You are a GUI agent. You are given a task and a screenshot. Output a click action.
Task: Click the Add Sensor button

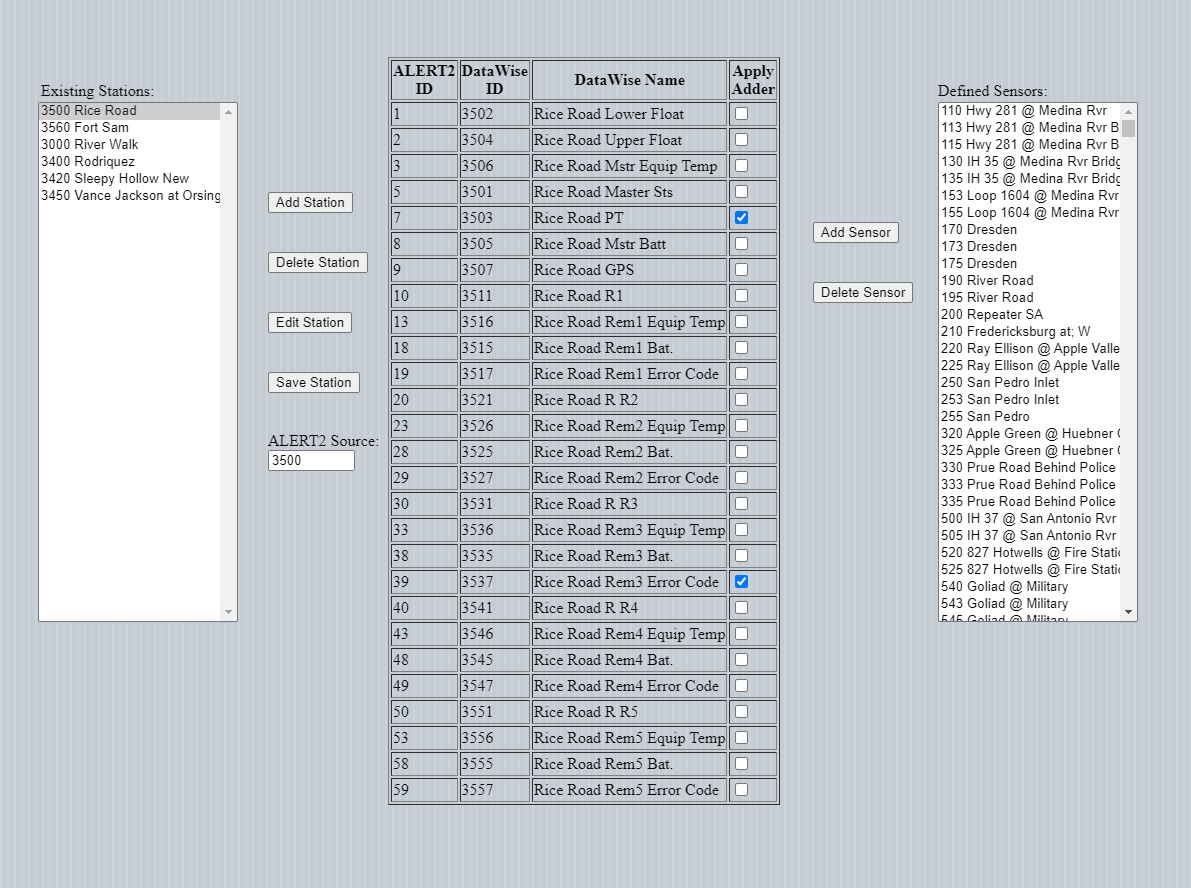click(855, 232)
